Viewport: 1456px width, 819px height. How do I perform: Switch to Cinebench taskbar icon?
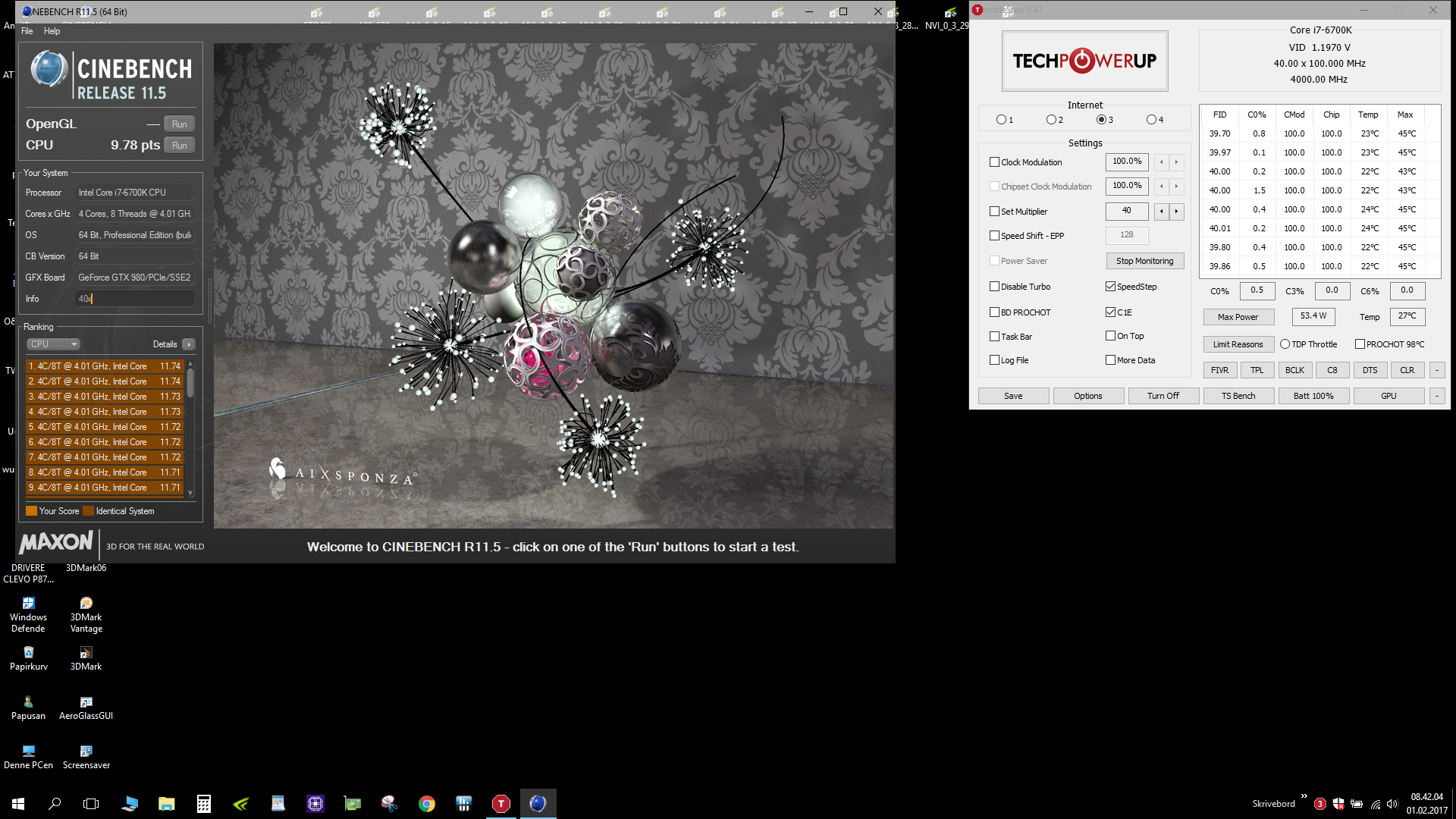click(538, 804)
